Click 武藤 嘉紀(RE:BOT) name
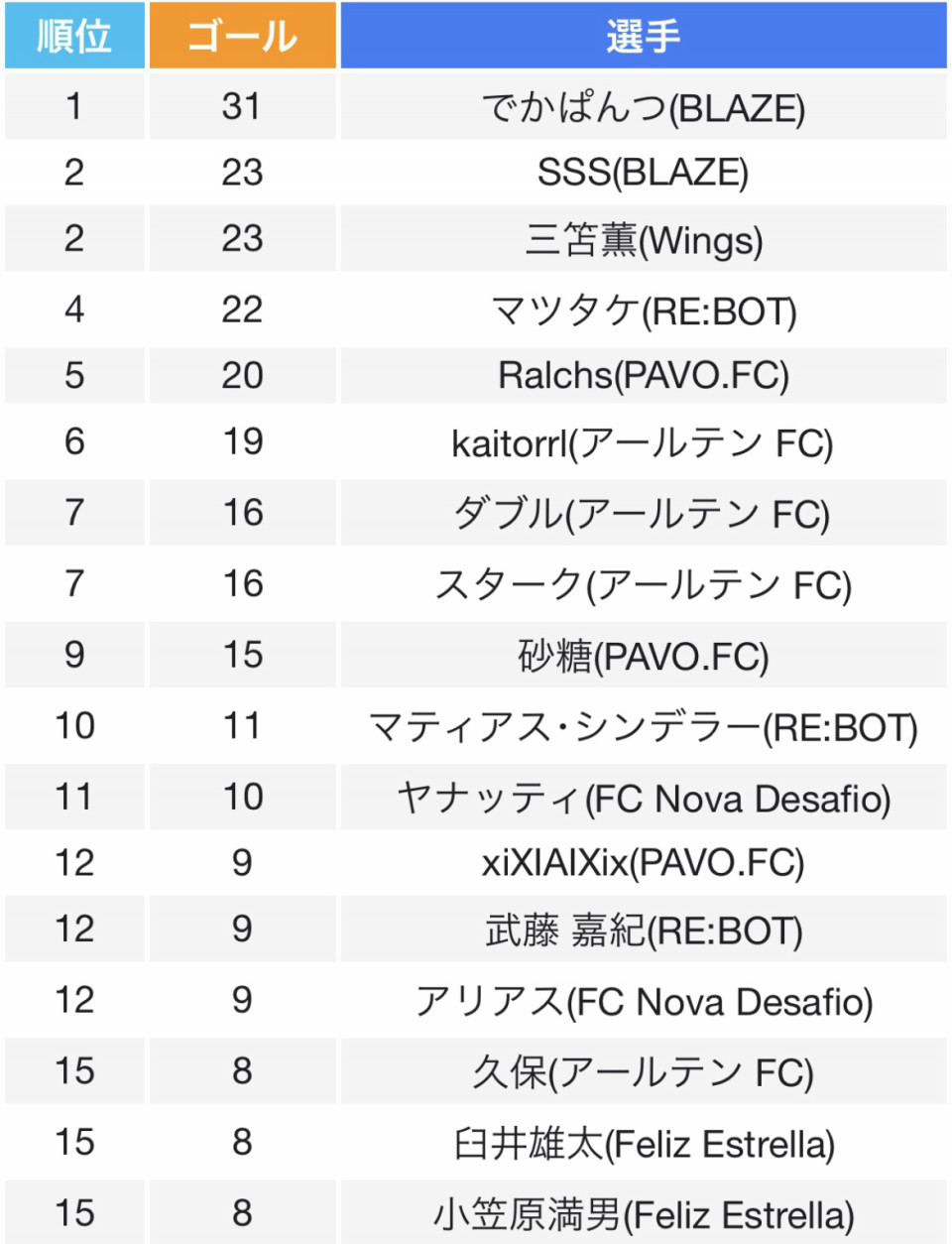The width and height of the screenshot is (952, 1244). tap(643, 930)
